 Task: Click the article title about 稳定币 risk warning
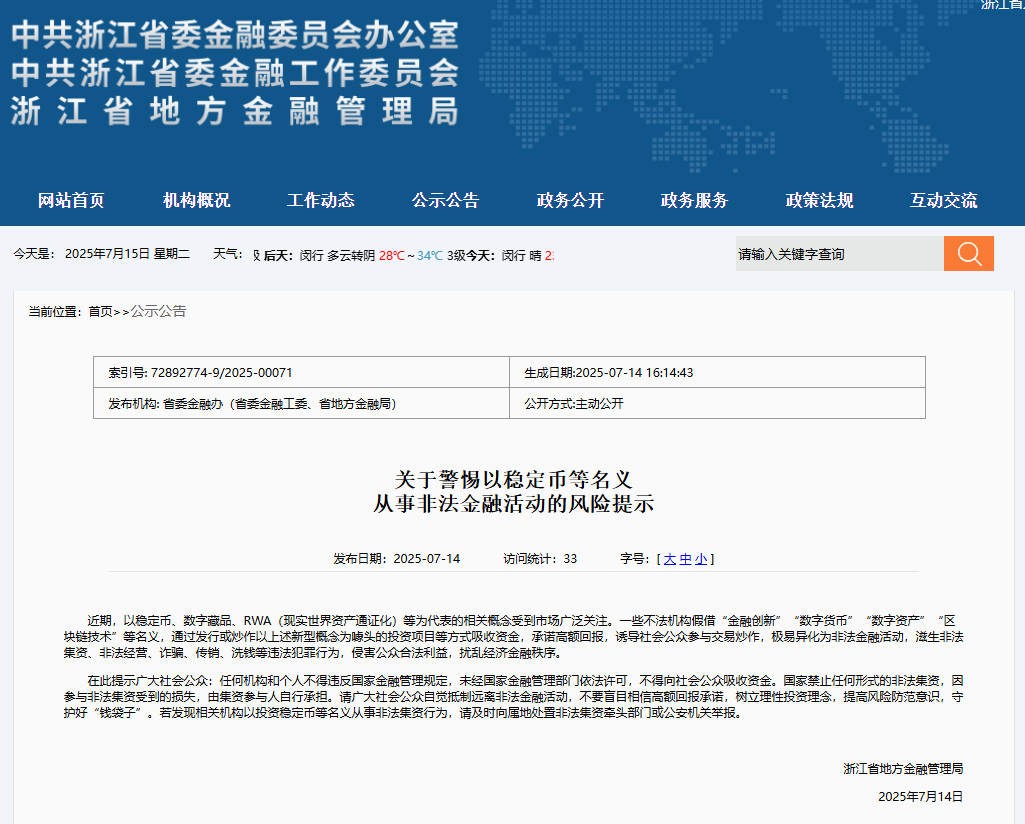pyautogui.click(x=513, y=491)
